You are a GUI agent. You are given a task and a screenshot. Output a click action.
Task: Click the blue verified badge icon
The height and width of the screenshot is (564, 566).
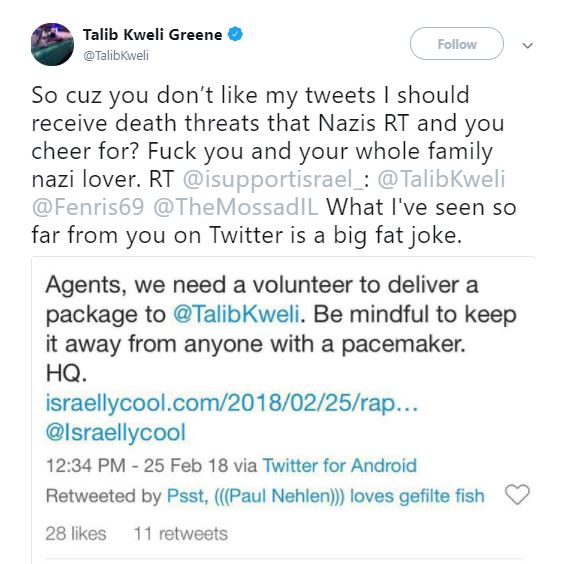[x=235, y=35]
